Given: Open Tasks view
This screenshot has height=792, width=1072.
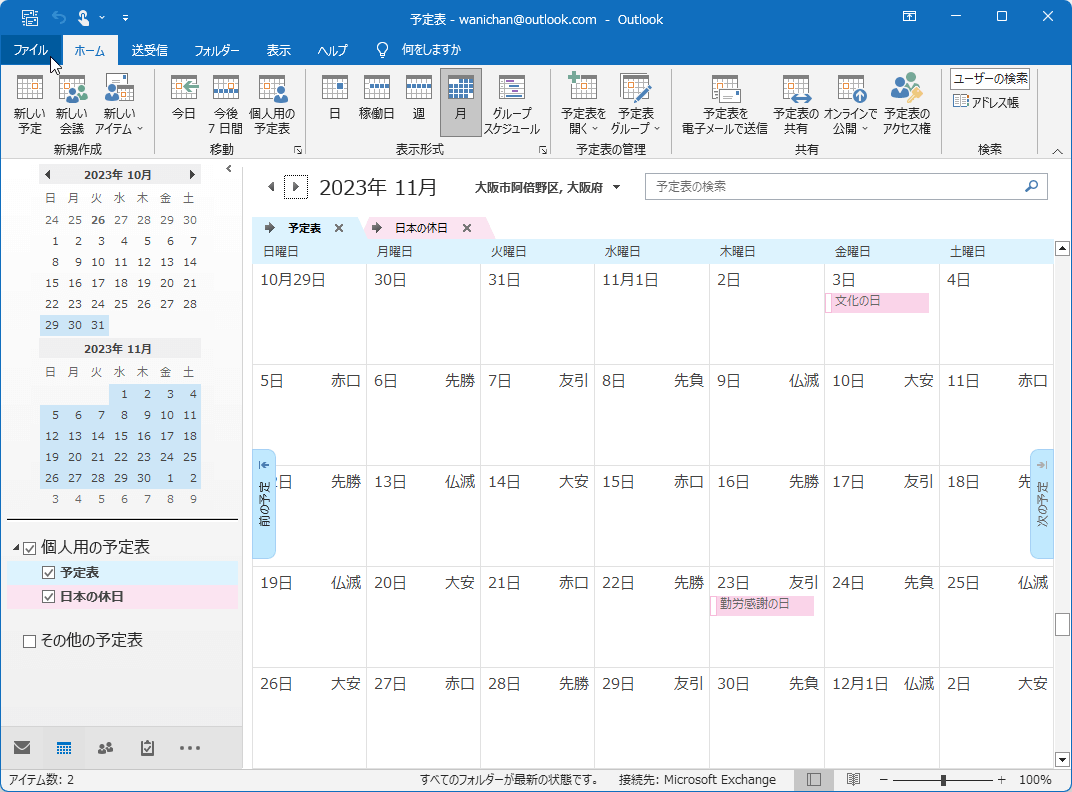Looking at the screenshot, I should tap(147, 748).
